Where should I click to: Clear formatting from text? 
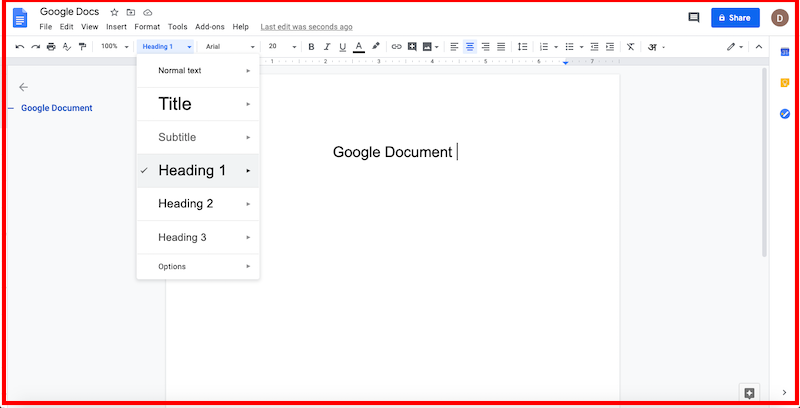631,47
